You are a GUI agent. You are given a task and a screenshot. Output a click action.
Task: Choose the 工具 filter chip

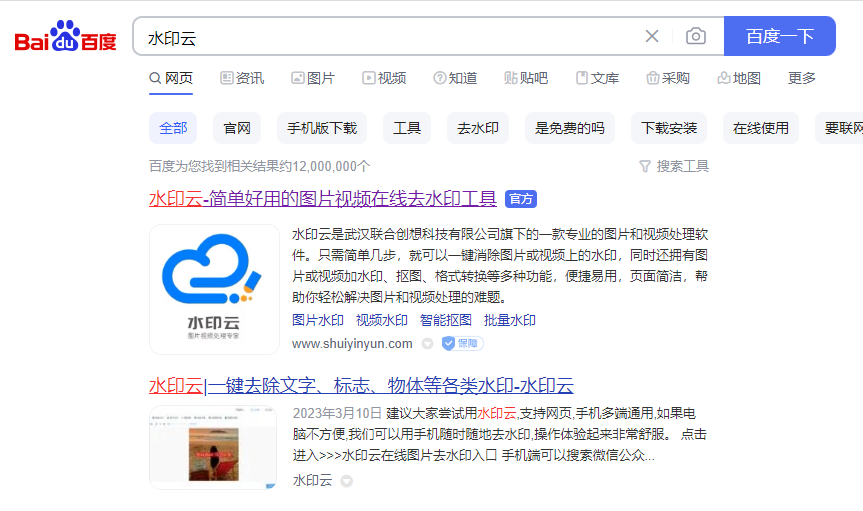407,128
